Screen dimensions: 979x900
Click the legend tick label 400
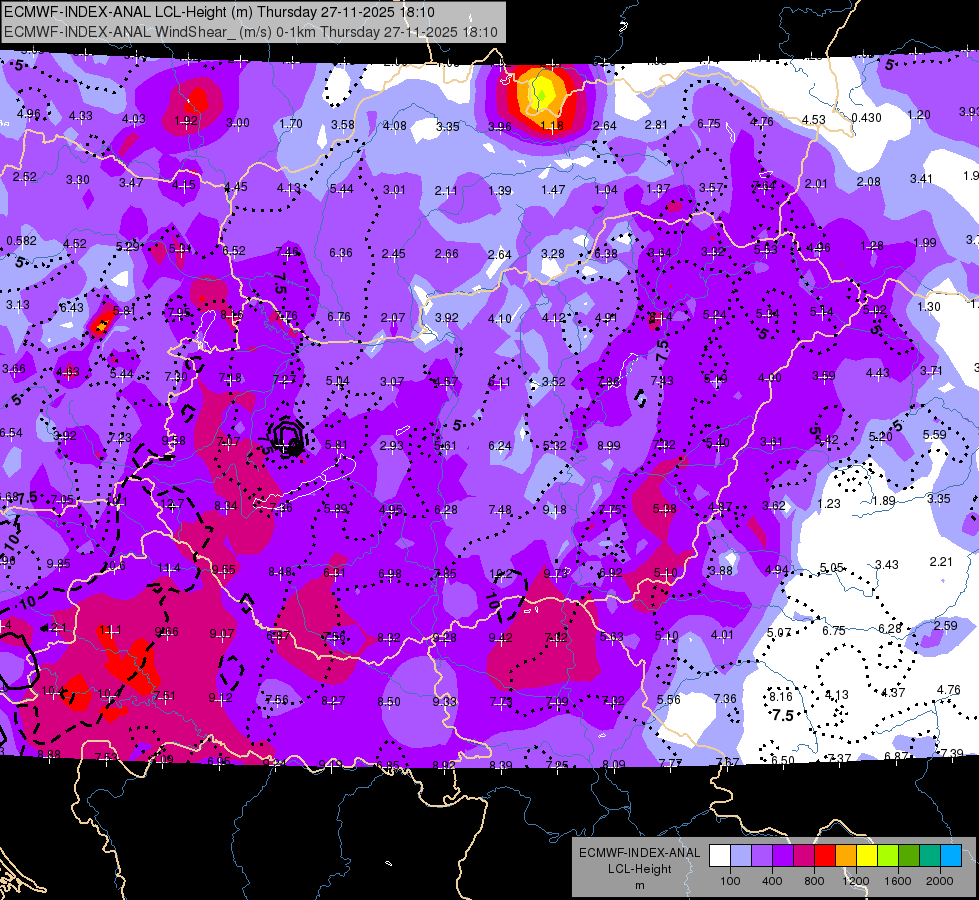point(772,881)
